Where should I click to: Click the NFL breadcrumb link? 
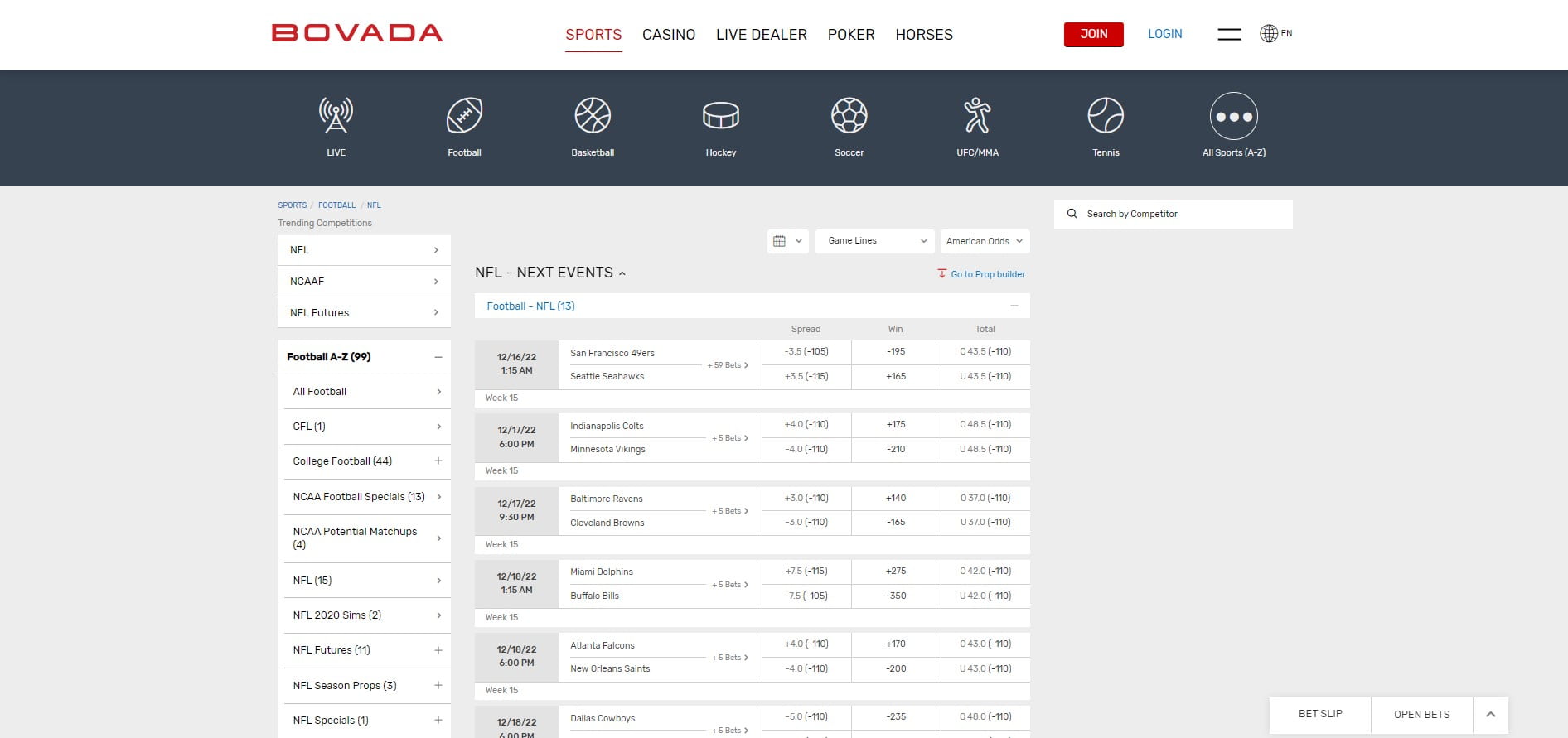click(374, 205)
